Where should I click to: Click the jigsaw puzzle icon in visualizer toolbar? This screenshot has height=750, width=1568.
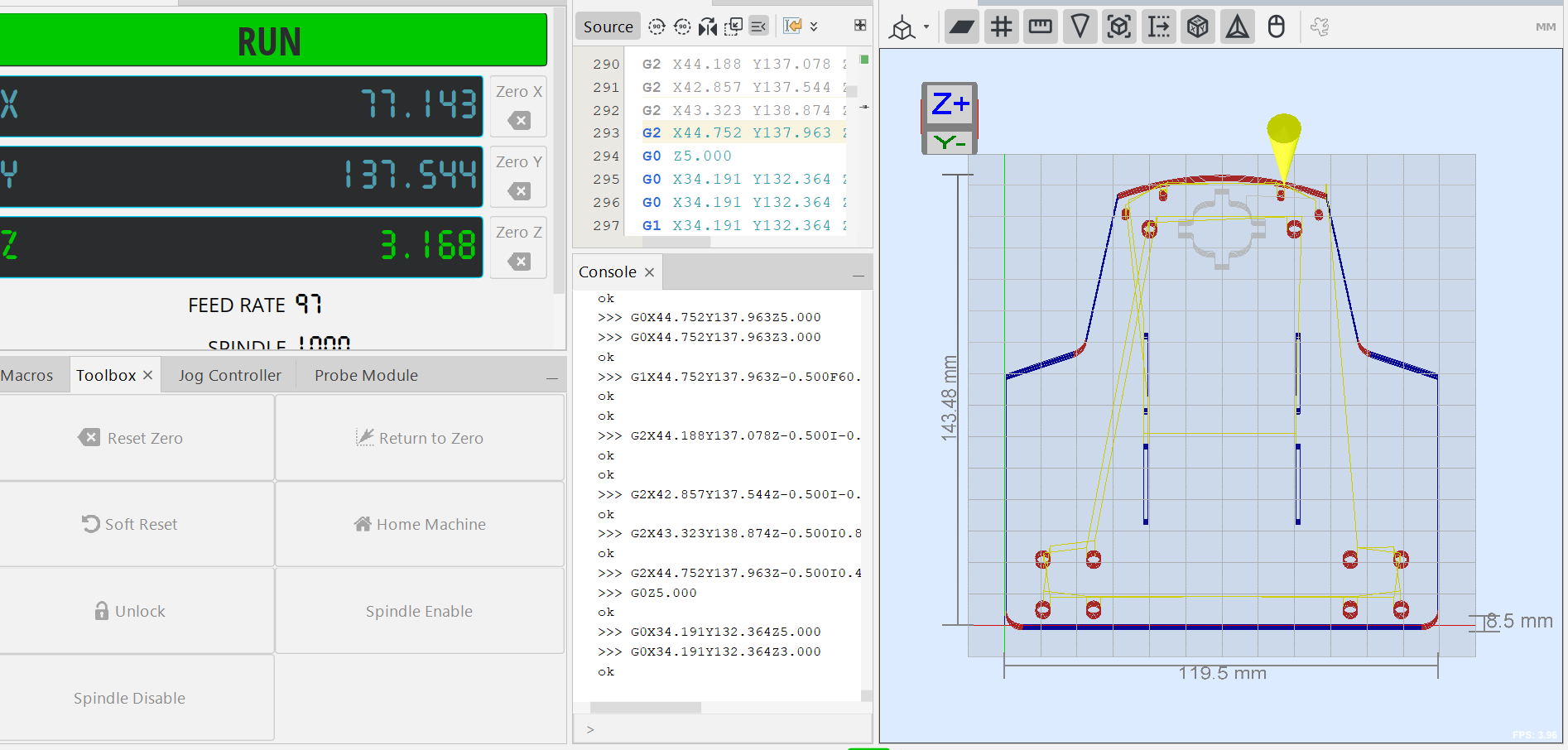(1320, 27)
